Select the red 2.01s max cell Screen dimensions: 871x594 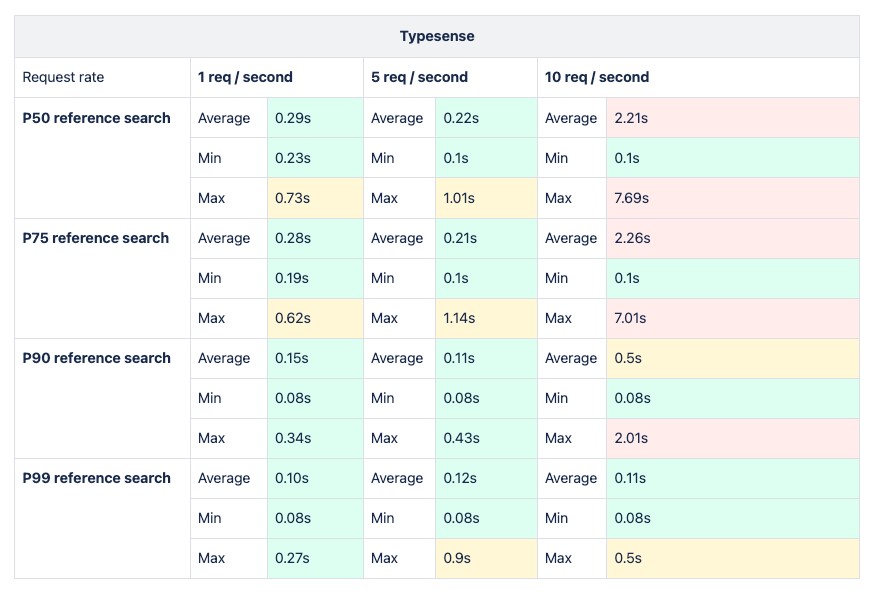point(731,438)
